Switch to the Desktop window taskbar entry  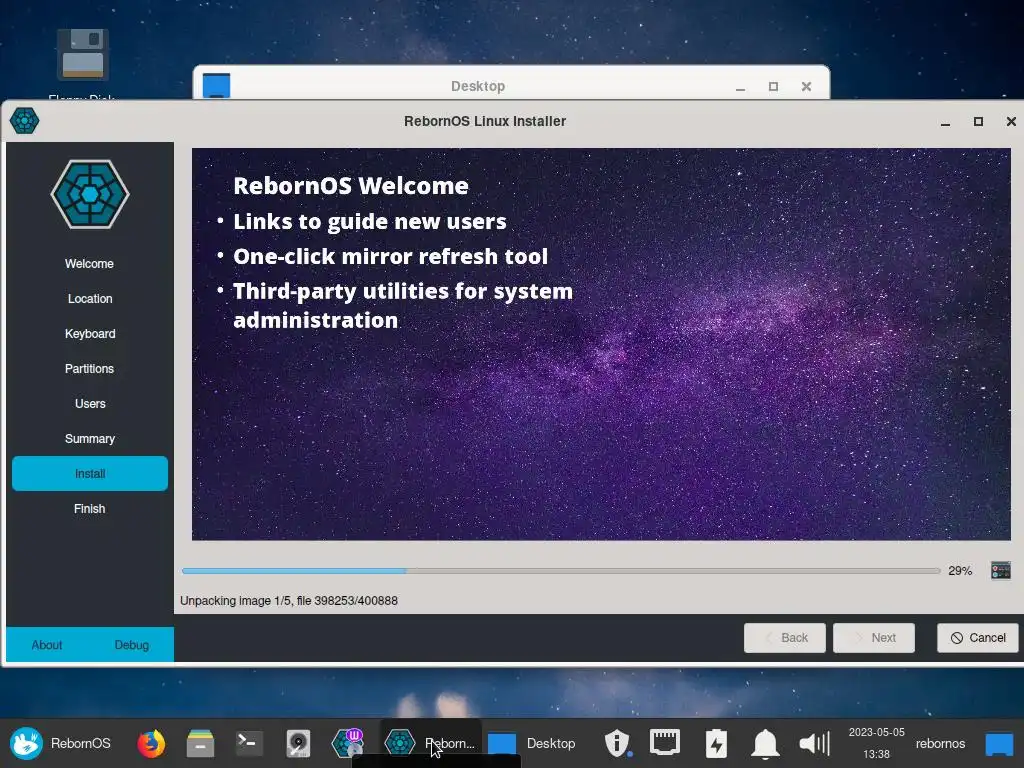[x=532, y=743]
